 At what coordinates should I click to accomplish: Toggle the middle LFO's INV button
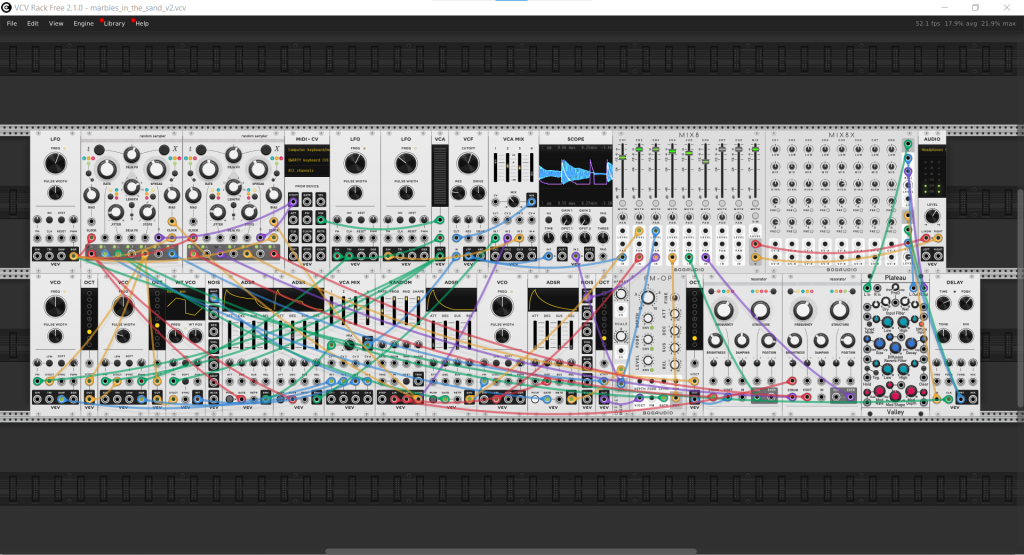(349, 219)
